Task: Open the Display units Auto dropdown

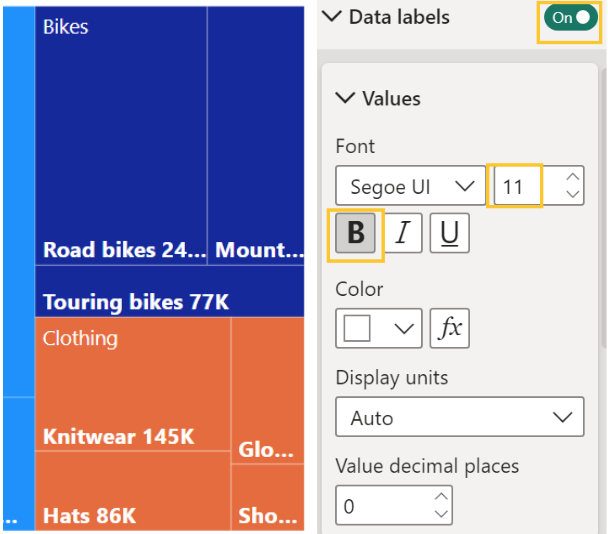Action: pos(459,418)
